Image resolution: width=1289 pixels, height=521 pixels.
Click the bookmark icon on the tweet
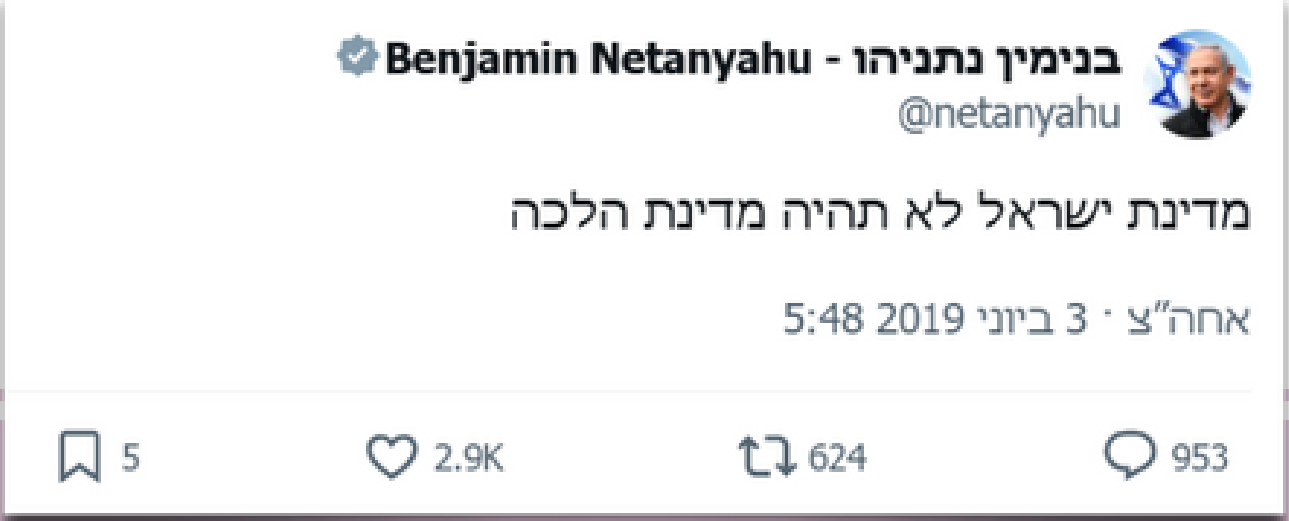80,459
